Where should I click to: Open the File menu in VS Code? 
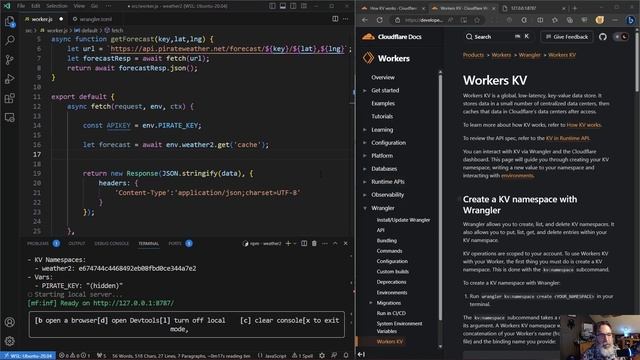pos(21,6)
